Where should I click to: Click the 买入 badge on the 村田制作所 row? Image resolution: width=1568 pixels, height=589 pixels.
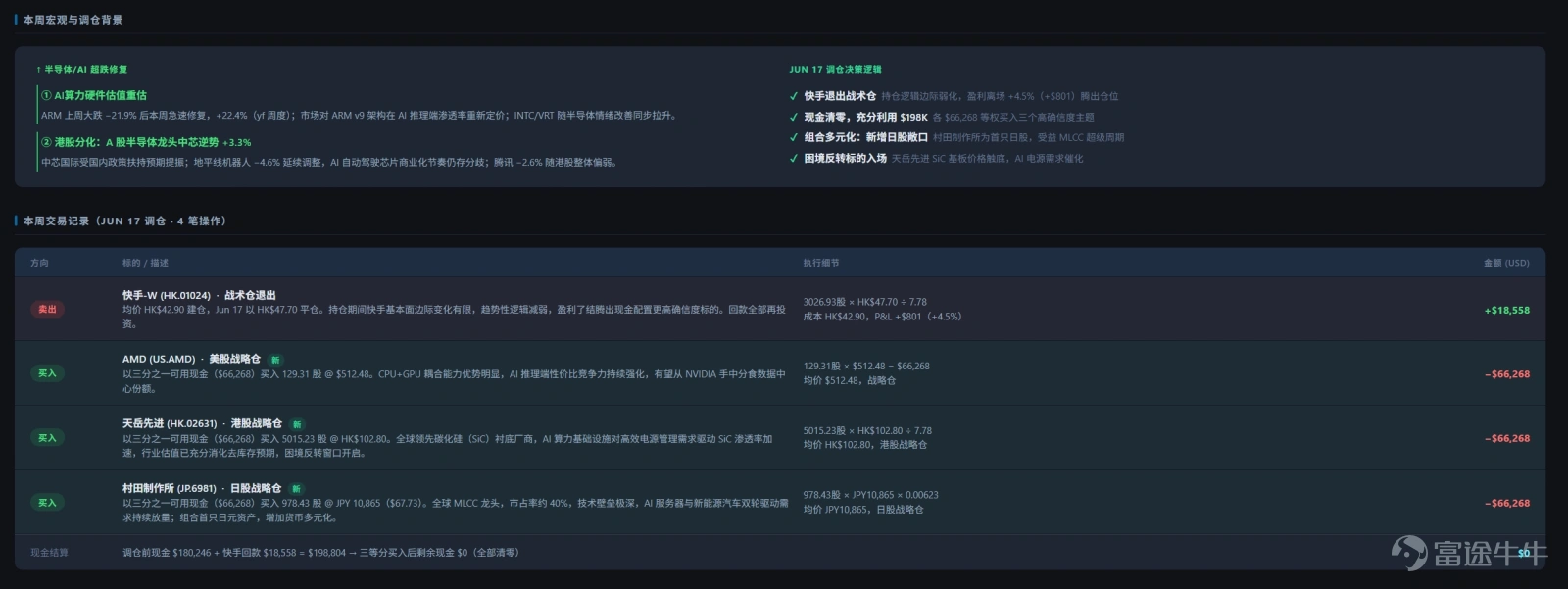(x=47, y=503)
